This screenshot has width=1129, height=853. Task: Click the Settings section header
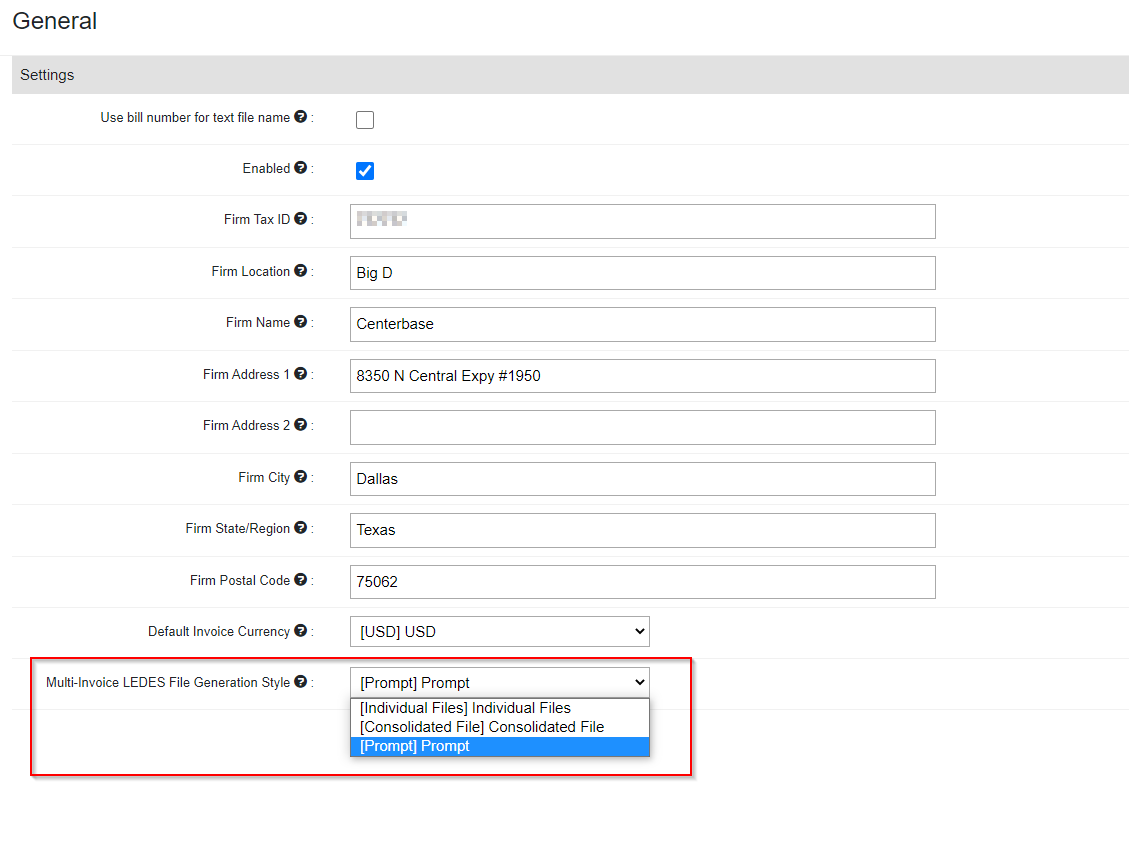(x=47, y=74)
